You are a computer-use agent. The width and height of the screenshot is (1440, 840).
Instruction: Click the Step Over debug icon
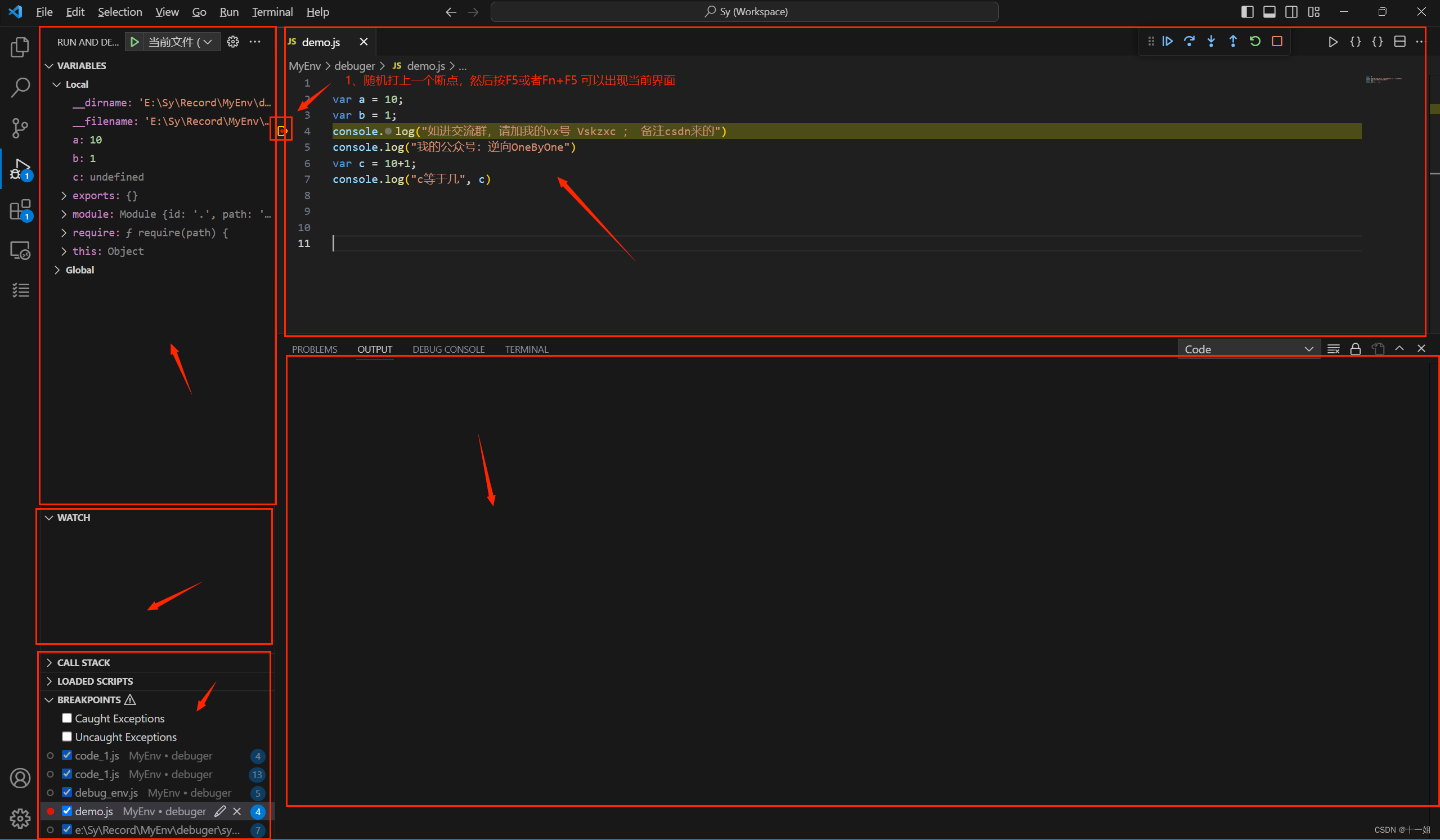(x=1190, y=42)
